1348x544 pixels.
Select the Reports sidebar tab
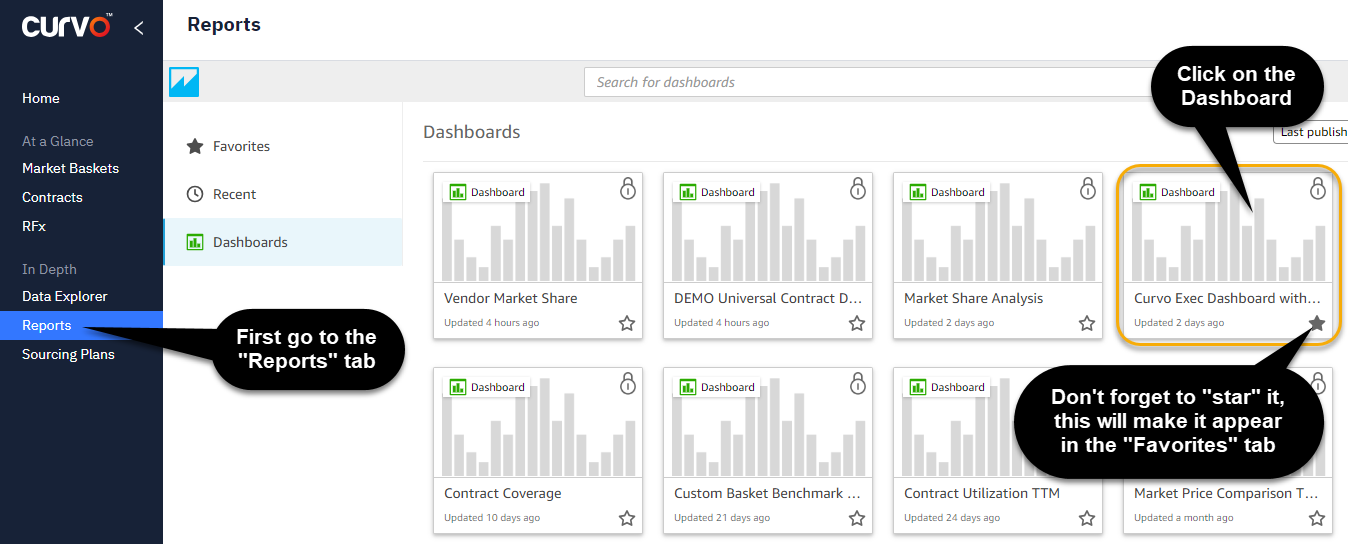coord(81,325)
